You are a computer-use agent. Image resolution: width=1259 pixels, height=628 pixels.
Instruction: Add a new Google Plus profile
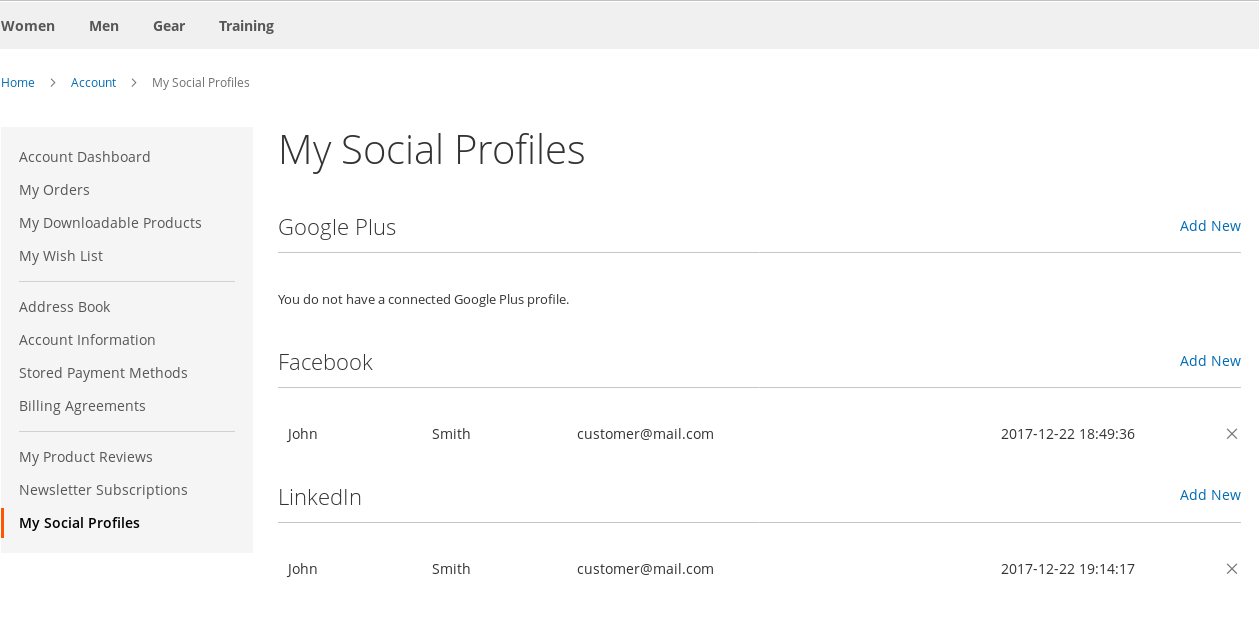pos(1210,226)
